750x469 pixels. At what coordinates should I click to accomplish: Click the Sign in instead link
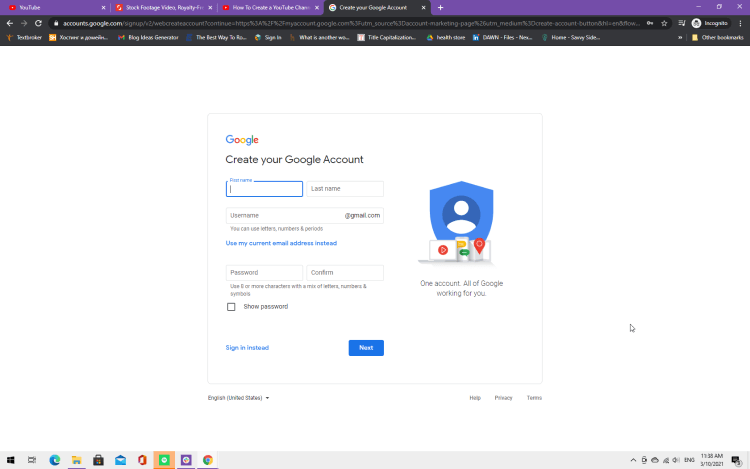pyautogui.click(x=247, y=348)
